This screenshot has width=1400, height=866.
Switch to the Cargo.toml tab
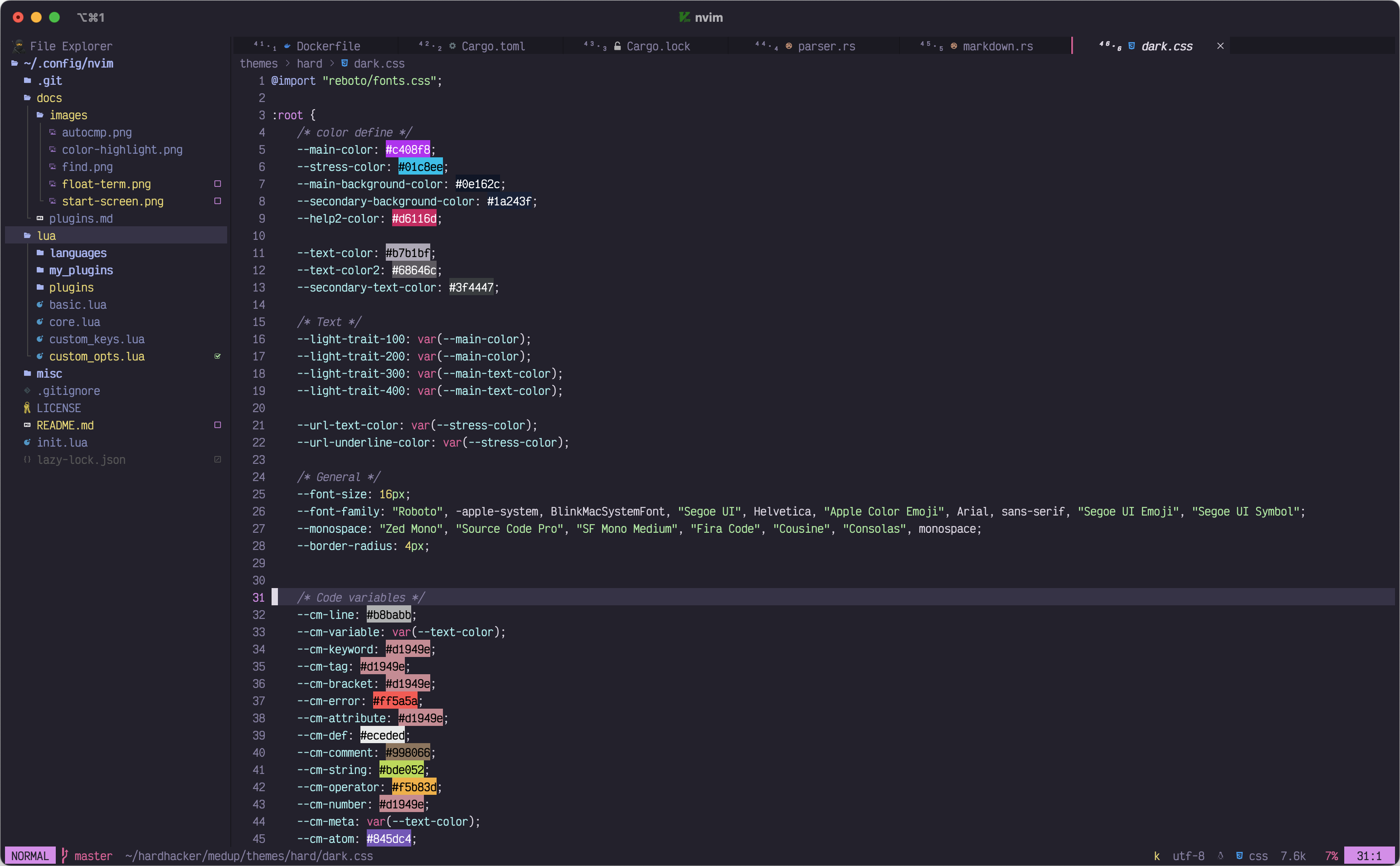pos(492,46)
